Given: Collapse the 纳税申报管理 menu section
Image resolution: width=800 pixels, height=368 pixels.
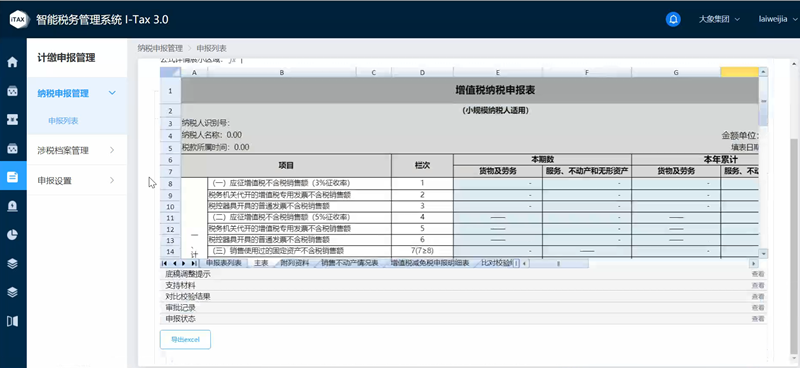Looking at the screenshot, I should pos(77,93).
